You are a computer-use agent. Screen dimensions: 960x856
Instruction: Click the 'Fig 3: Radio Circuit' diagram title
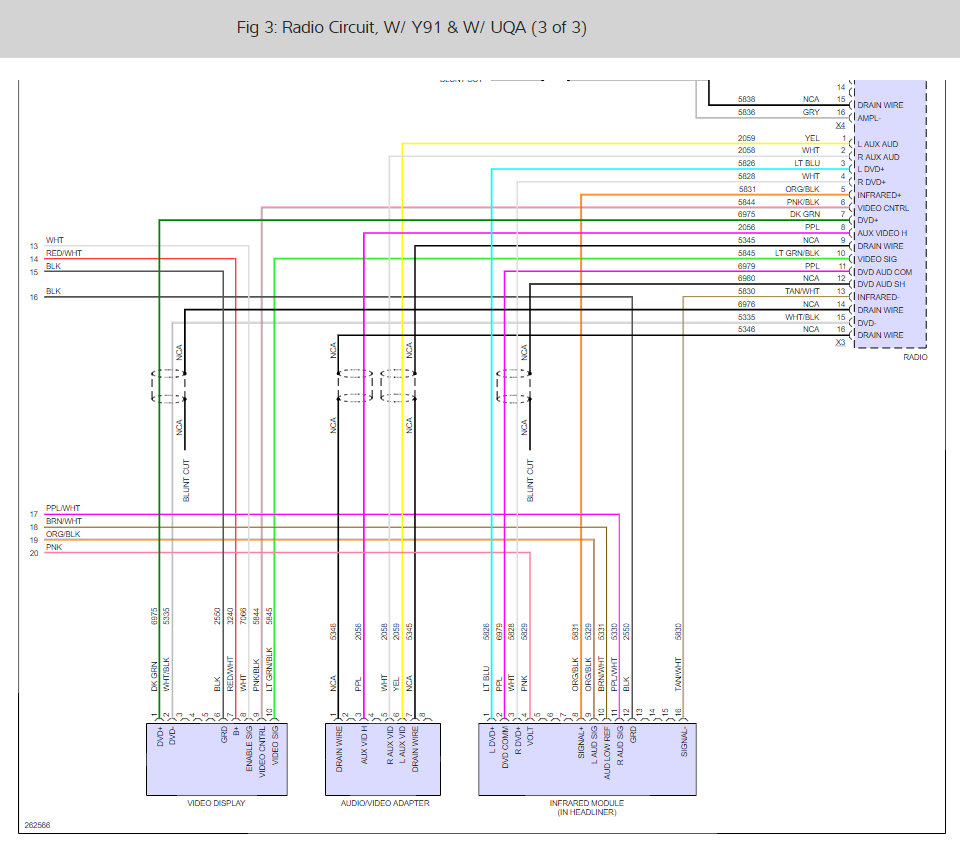tap(411, 28)
